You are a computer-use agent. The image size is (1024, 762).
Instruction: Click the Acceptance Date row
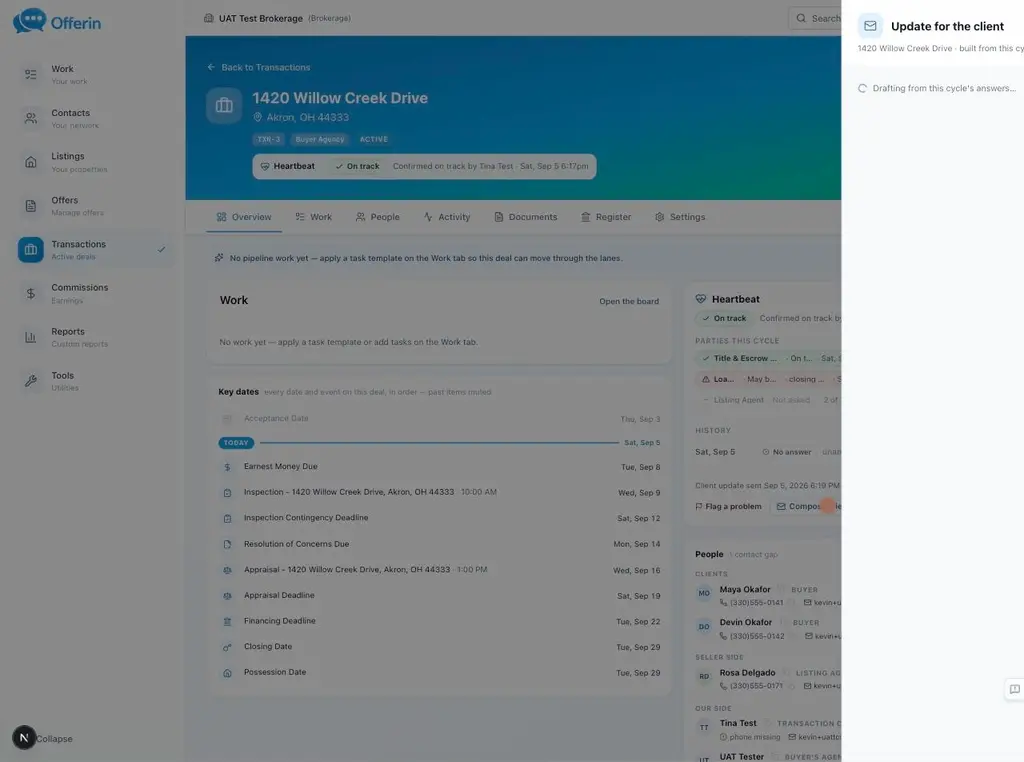tap(441, 419)
